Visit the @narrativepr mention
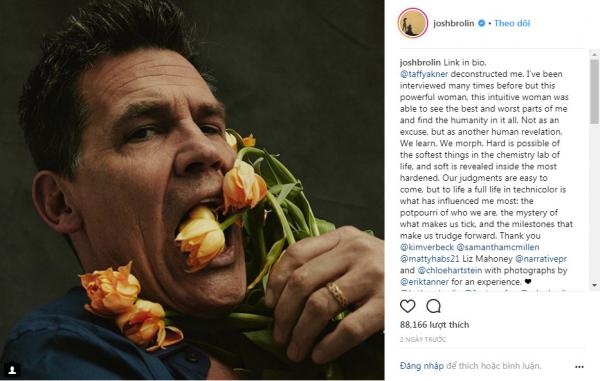 click(541, 259)
